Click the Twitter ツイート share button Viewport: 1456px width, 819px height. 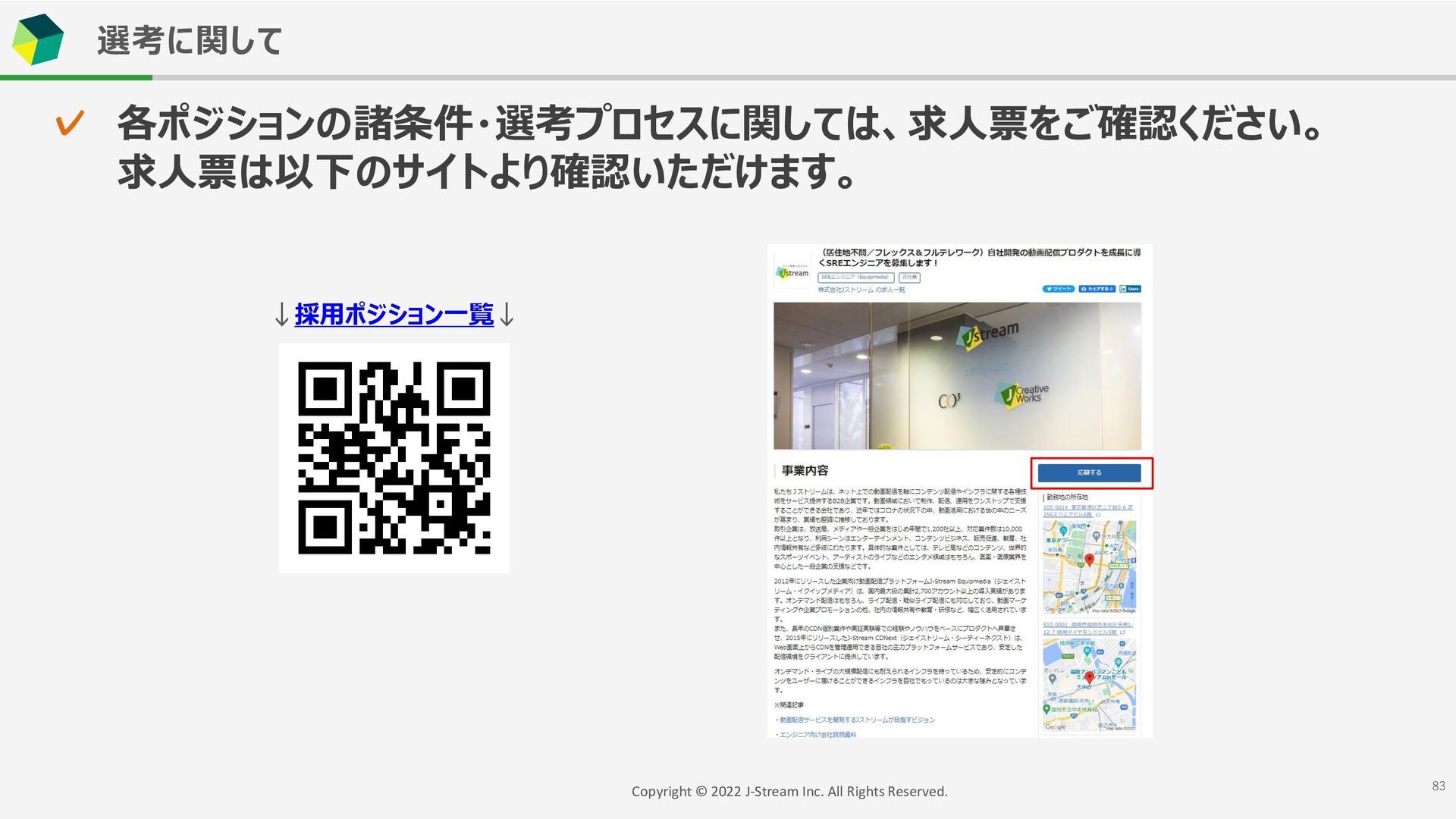coord(1058,289)
